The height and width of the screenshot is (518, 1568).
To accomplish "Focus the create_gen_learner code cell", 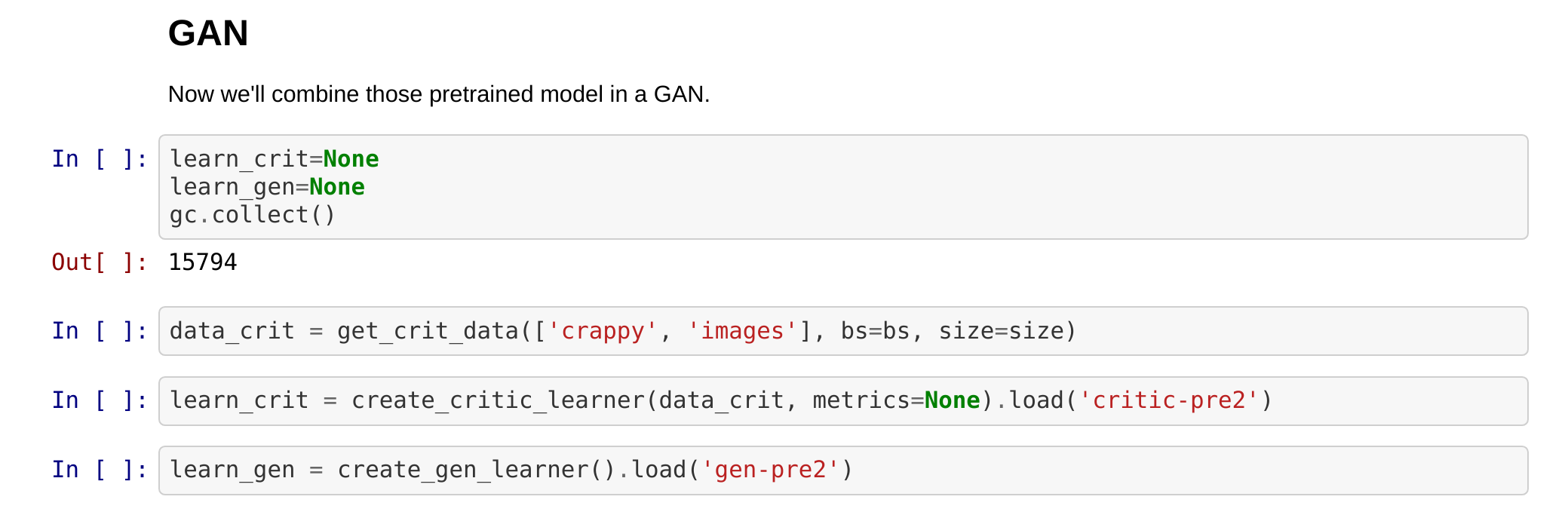I will [x=843, y=470].
